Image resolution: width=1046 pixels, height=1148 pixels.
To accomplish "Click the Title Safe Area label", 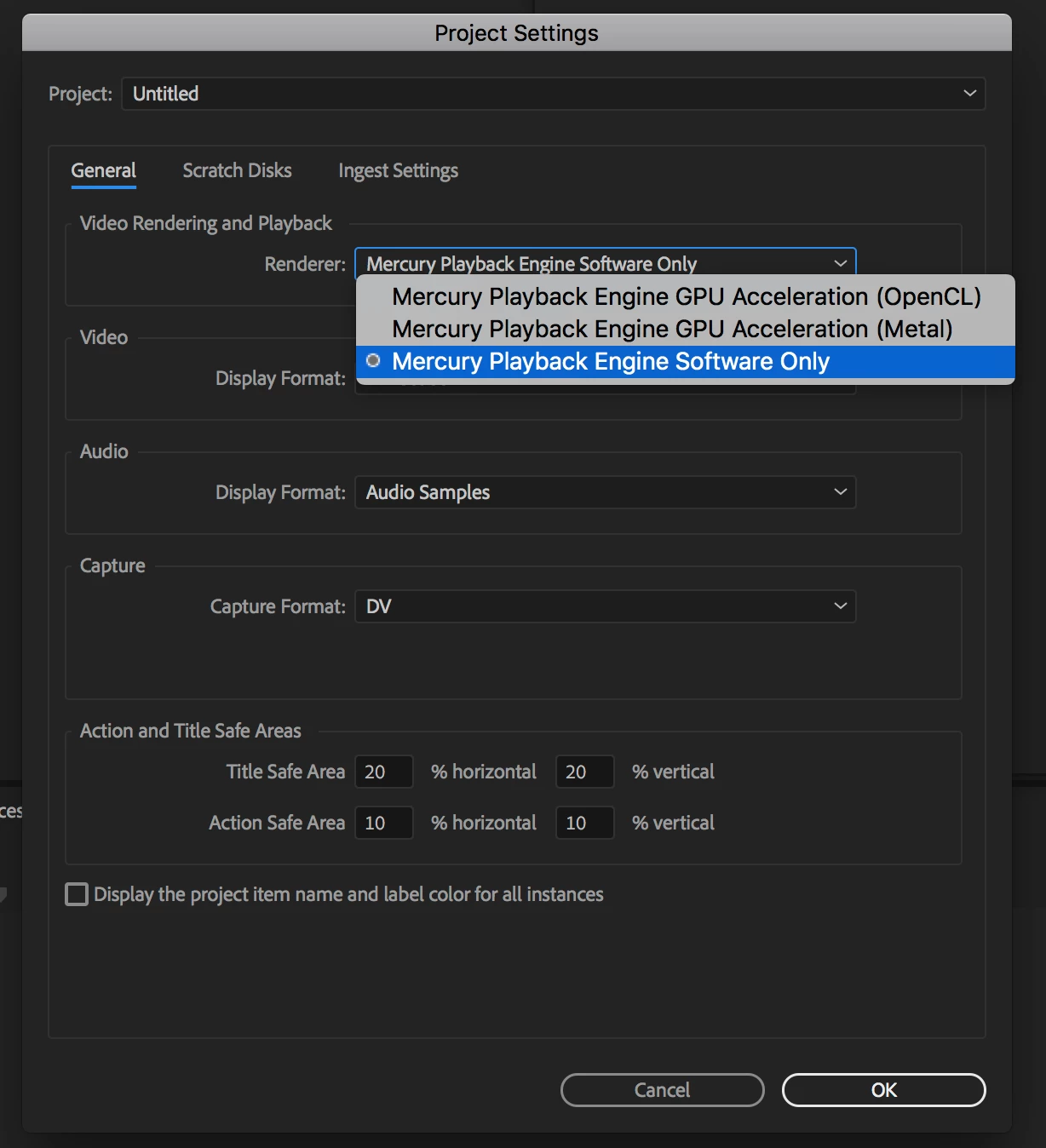I will click(285, 772).
